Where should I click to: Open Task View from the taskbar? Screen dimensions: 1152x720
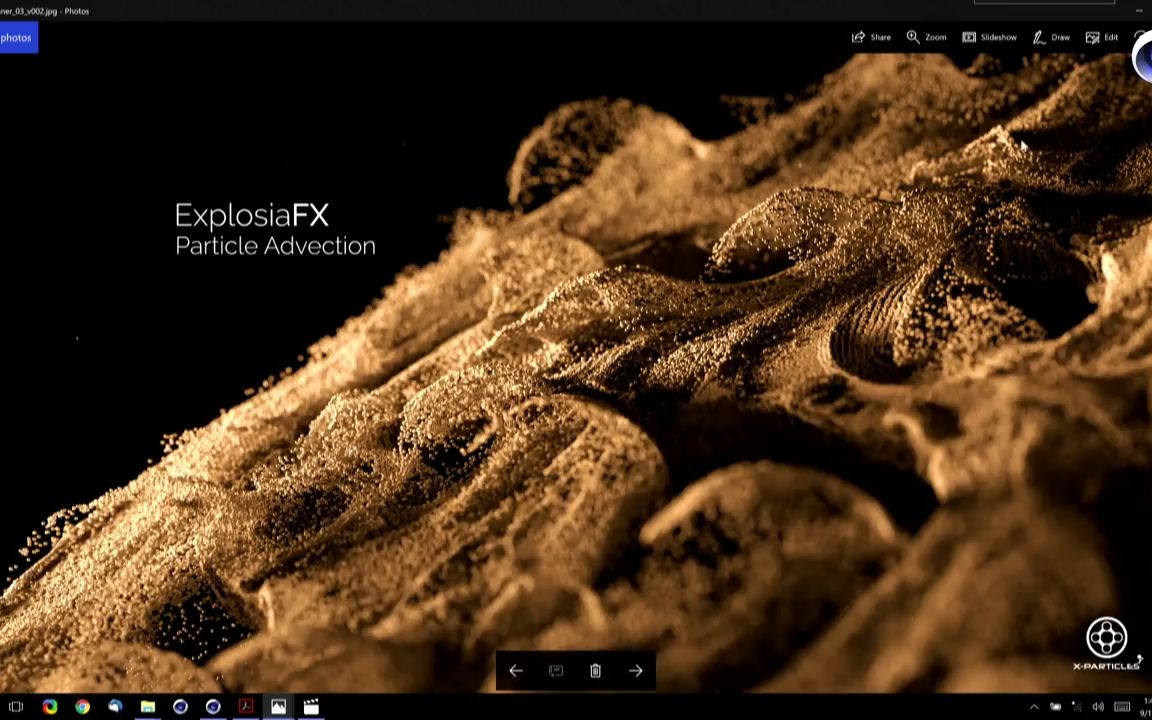[x=16, y=707]
